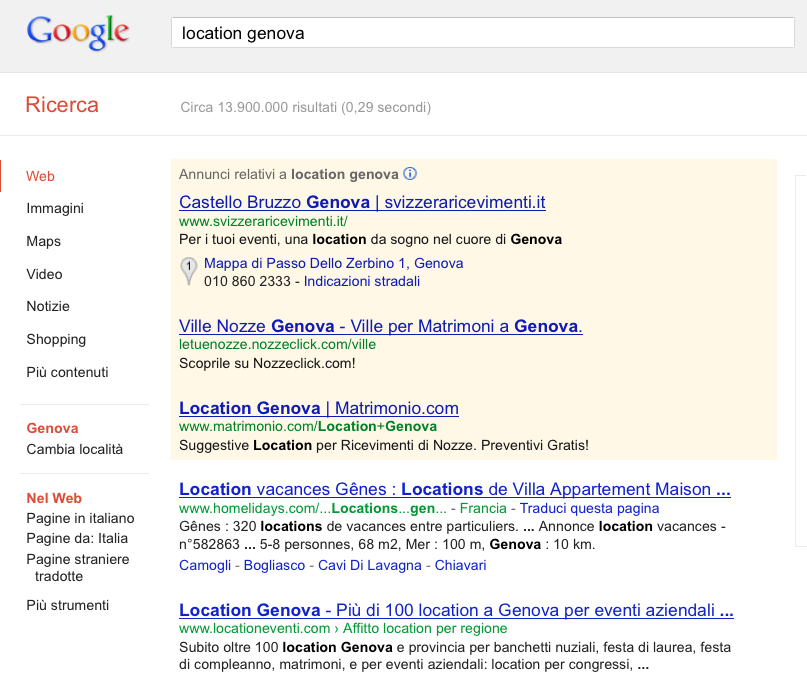Screen dimensions: 807x687
Task: Expand Più strumenti options
Action: click(67, 605)
